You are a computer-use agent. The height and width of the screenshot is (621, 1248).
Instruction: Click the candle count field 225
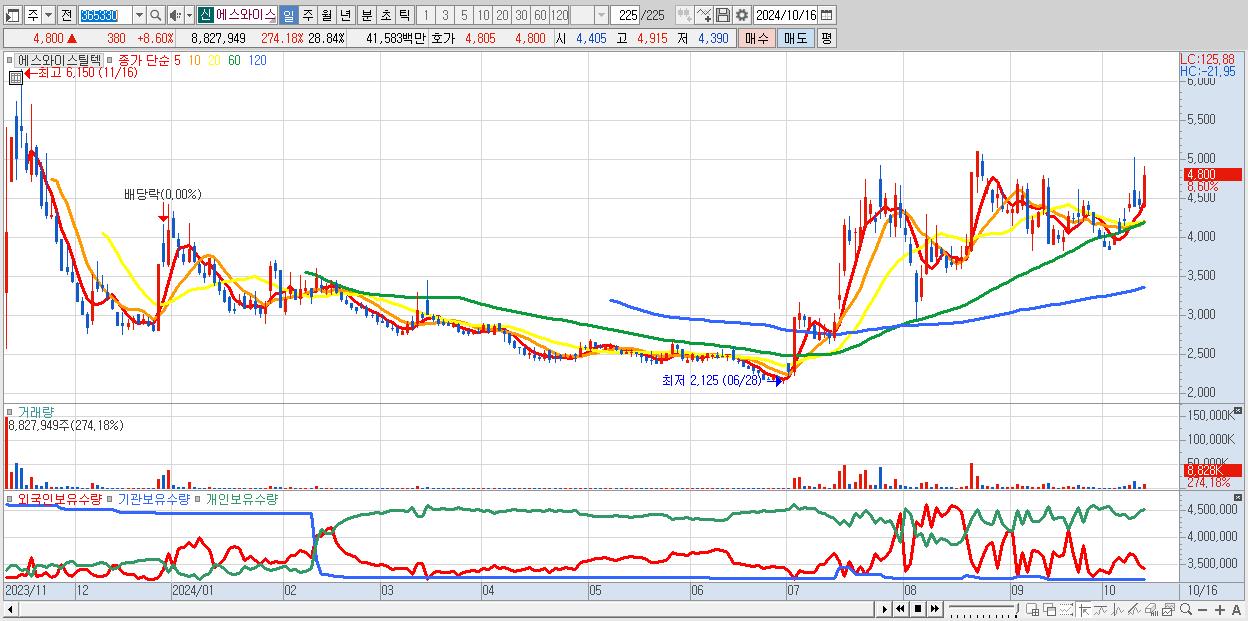626,15
